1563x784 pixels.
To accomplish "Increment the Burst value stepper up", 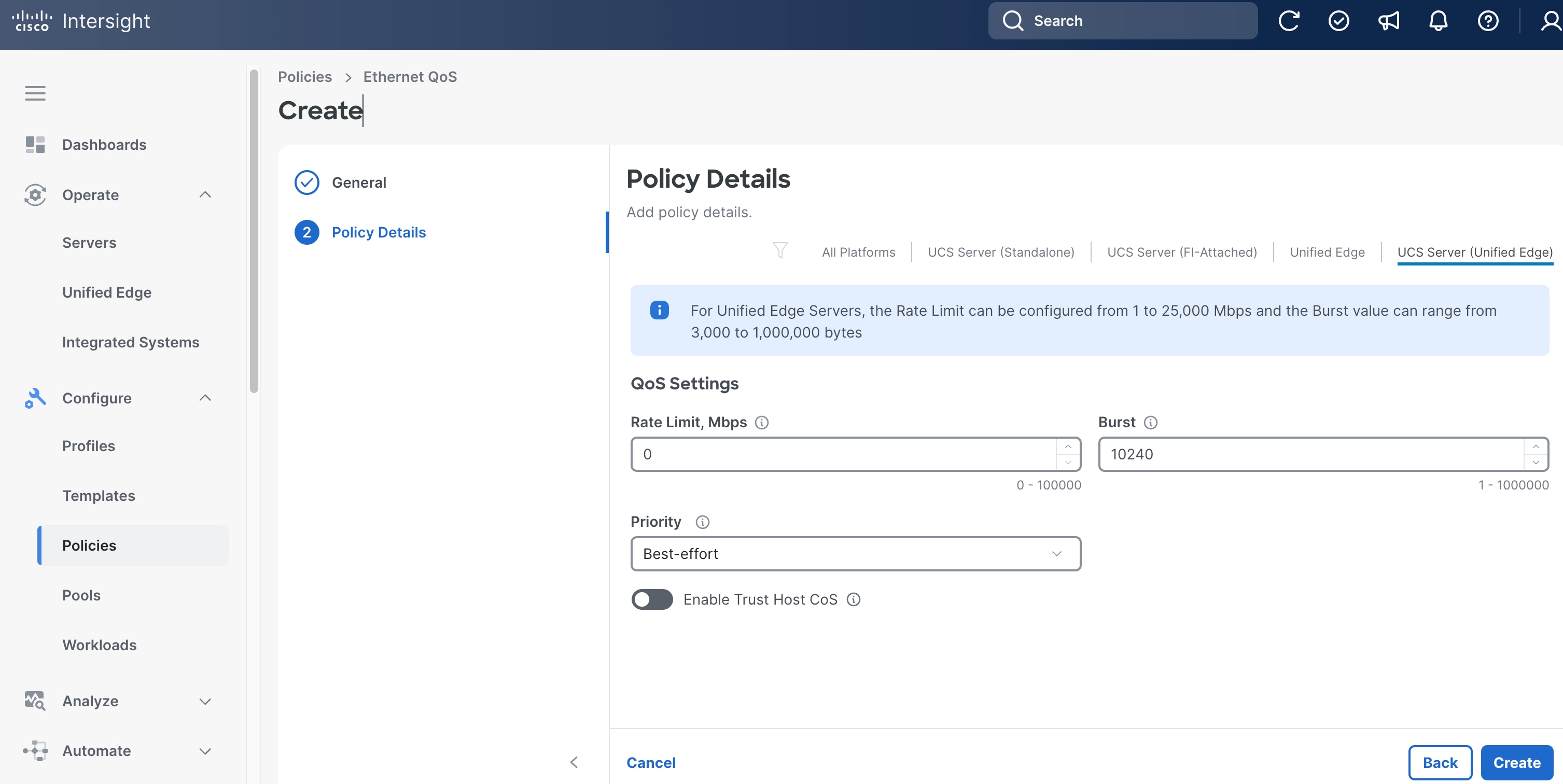I will (1536, 446).
